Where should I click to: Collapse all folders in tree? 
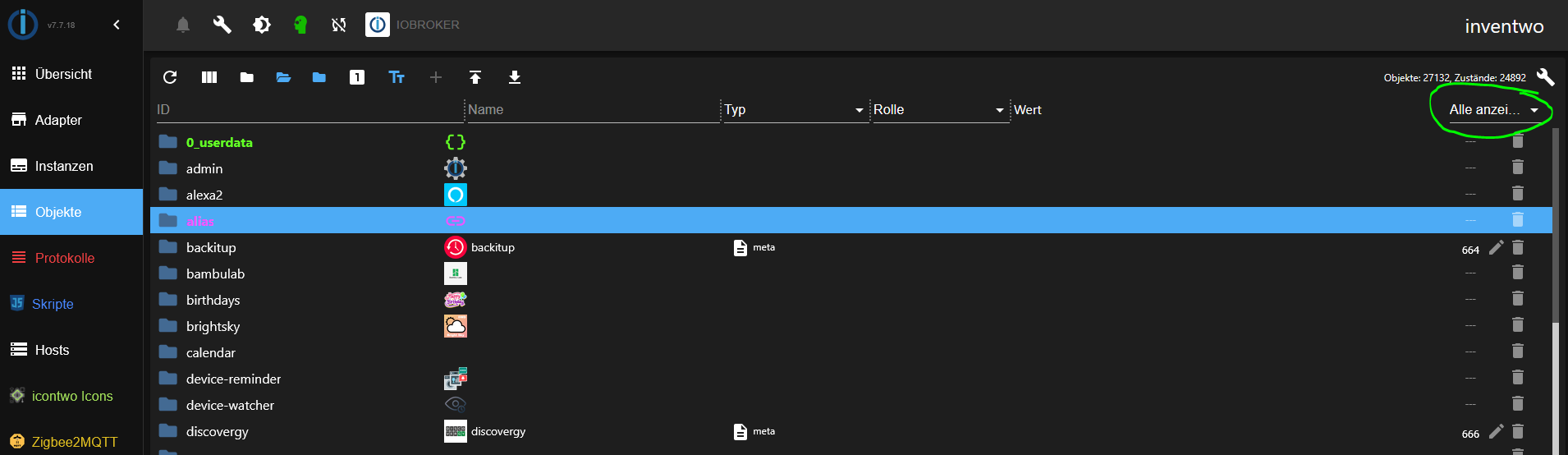click(246, 77)
